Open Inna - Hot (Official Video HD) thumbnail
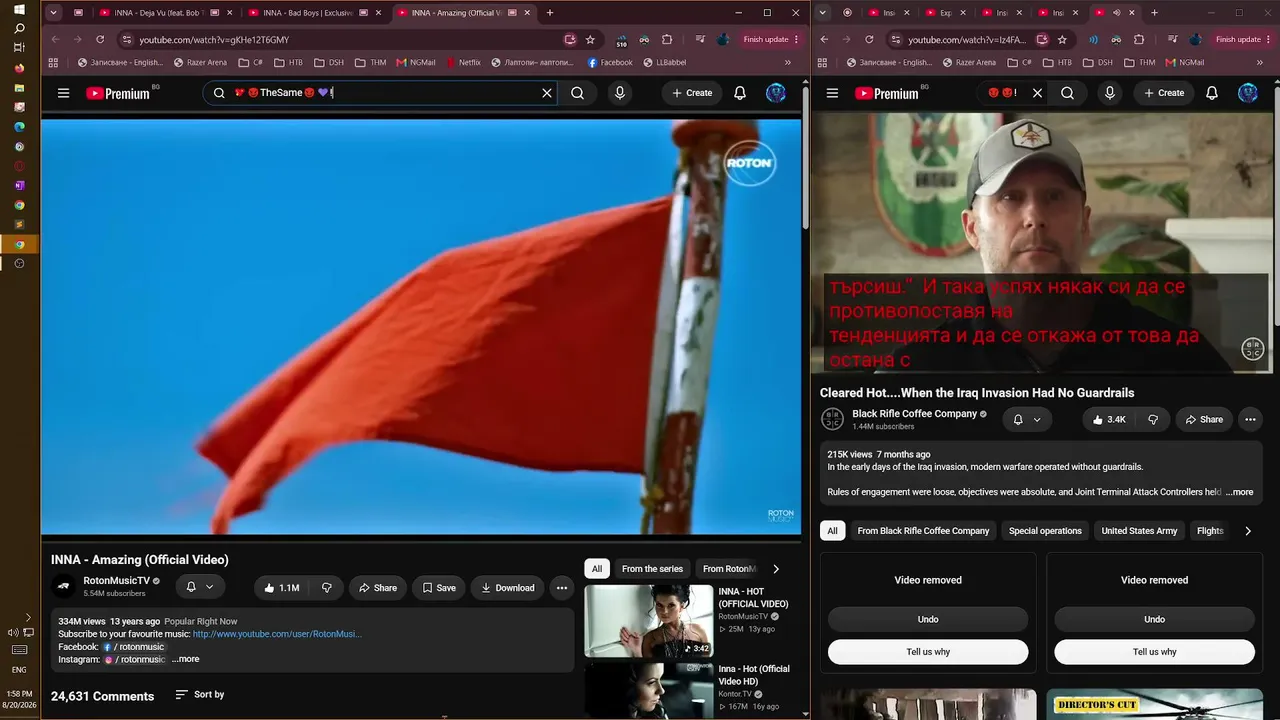 click(x=649, y=691)
